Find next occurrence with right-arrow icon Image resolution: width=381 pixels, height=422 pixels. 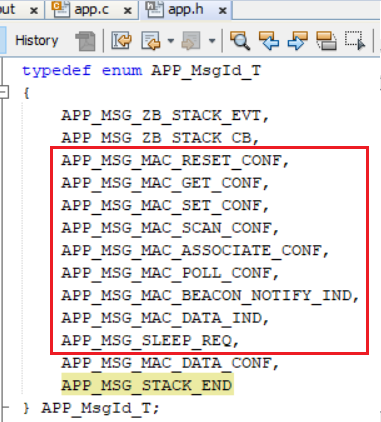point(297,41)
